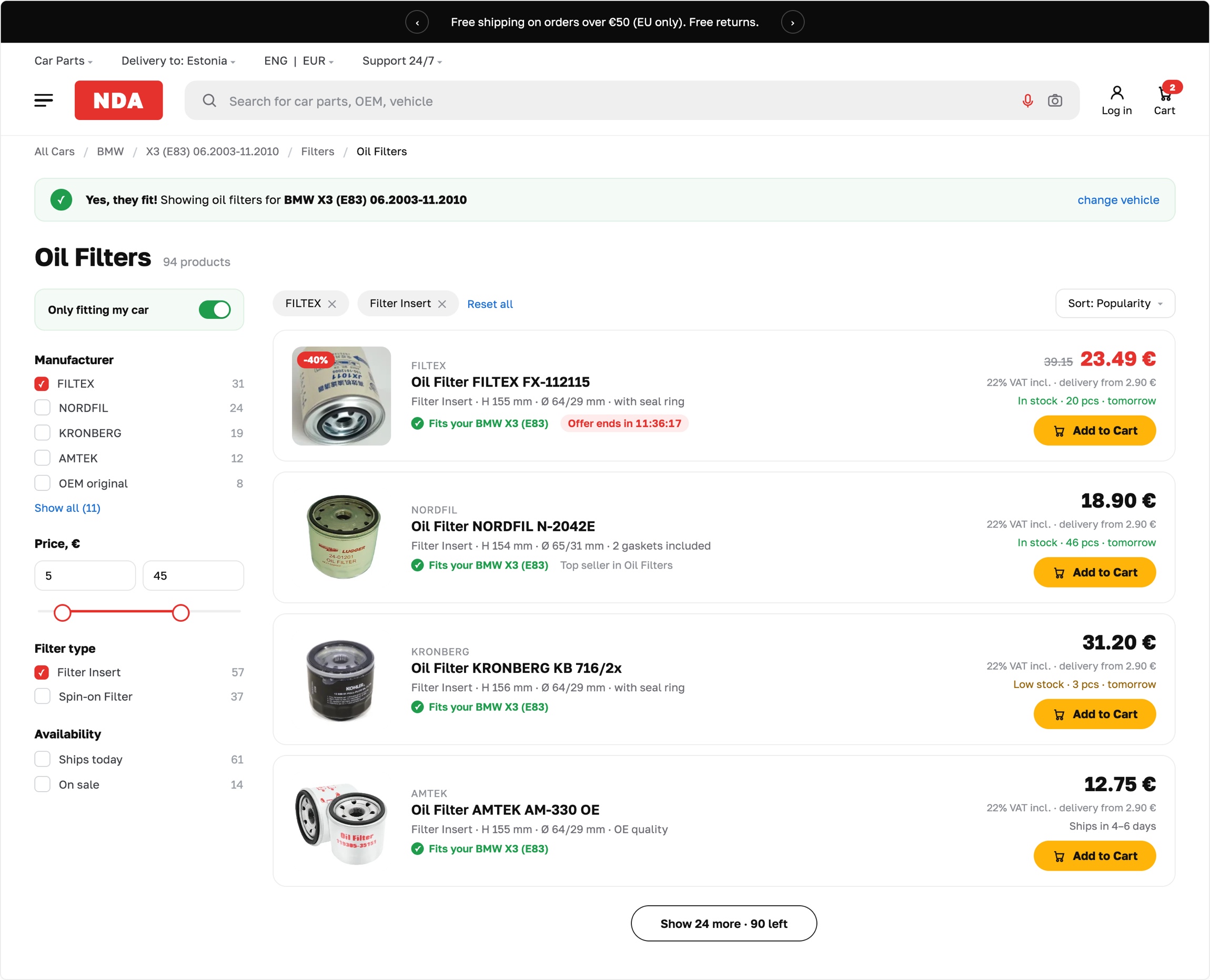The height and width of the screenshot is (980, 1210).
Task: Uncheck the Filter Insert type checkbox
Action: (x=41, y=672)
